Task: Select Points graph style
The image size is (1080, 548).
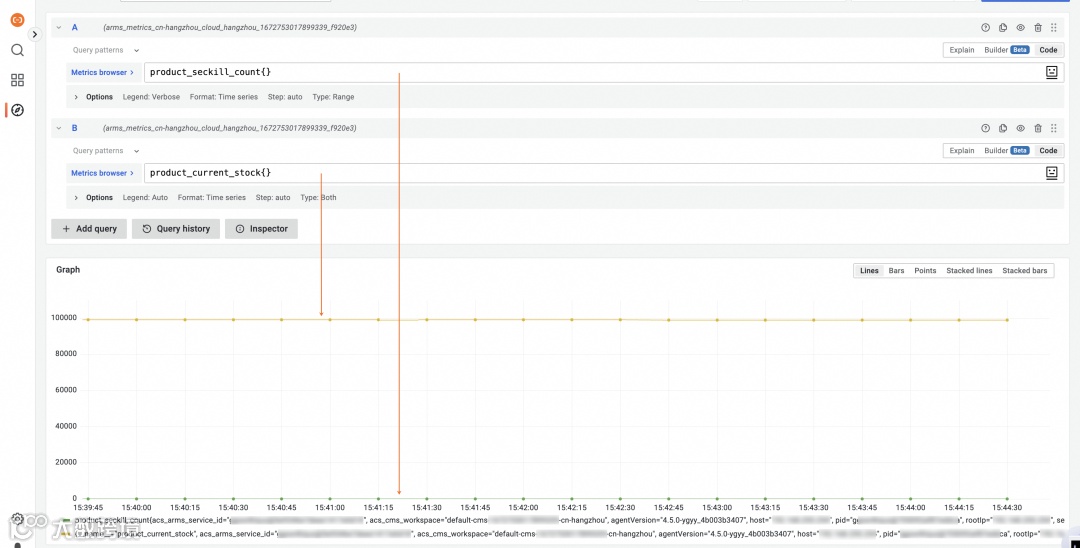Action: tap(925, 271)
